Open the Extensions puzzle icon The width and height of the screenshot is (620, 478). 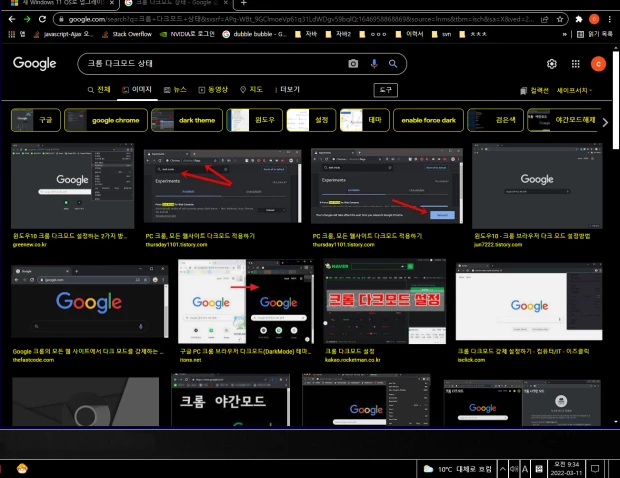point(579,19)
